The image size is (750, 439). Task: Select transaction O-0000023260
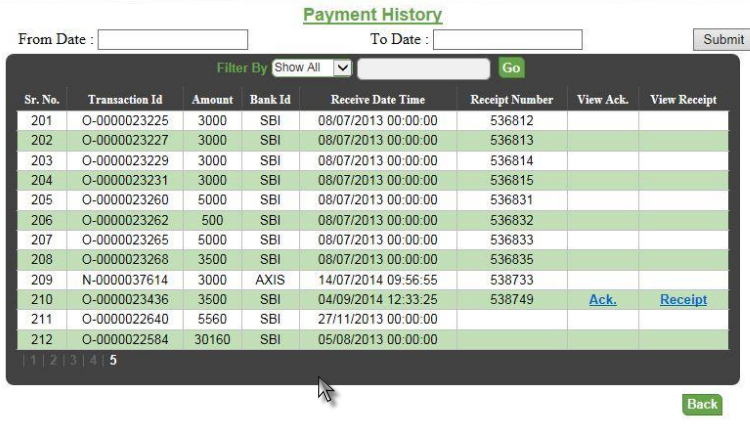click(x=125, y=200)
